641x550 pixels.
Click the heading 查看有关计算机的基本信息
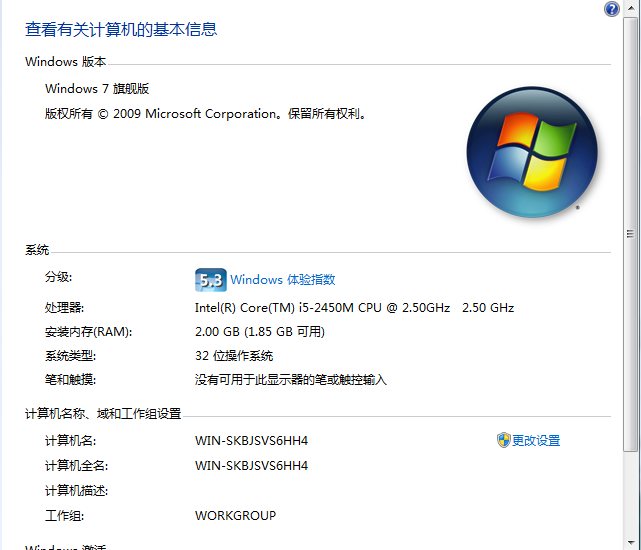click(121, 29)
